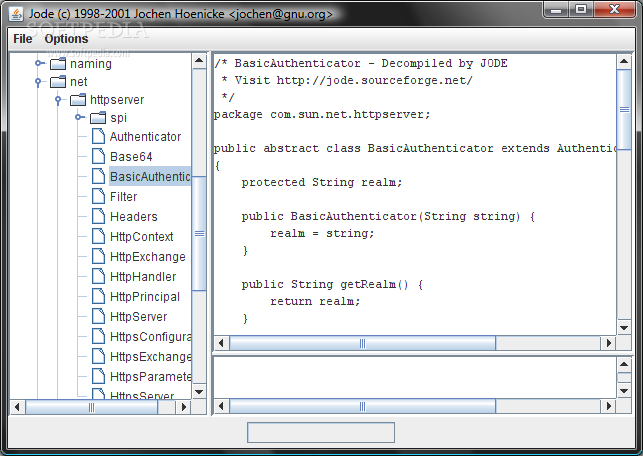Image resolution: width=643 pixels, height=456 pixels.
Task: Click the empty progress bar at bottom
Action: click(x=321, y=432)
